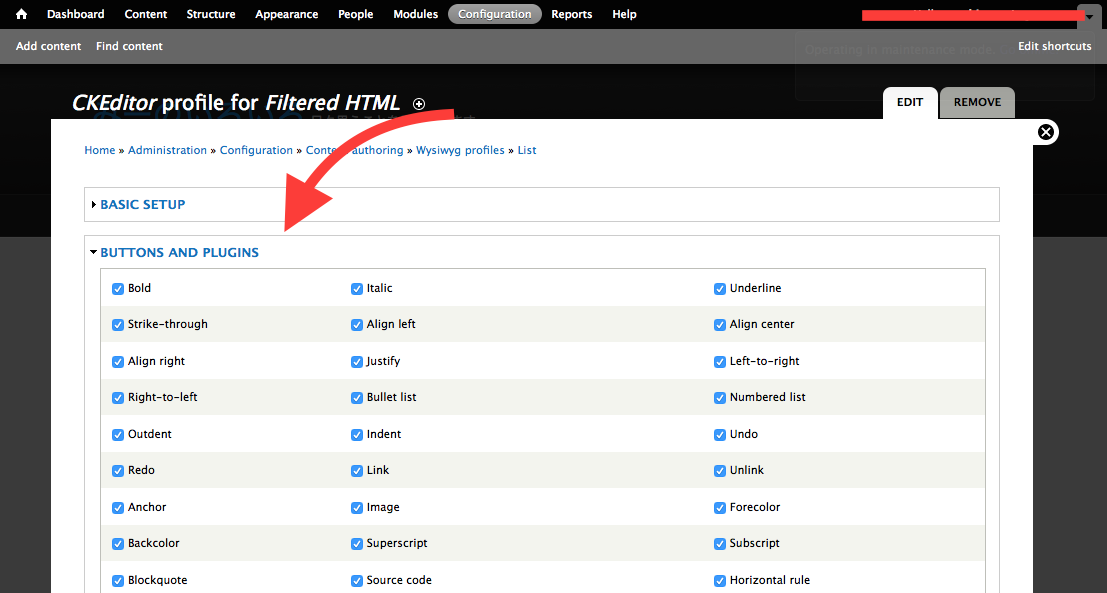Collapse the BUTTONS AND PLUGINS section
1107x593 pixels.
pyautogui.click(x=179, y=253)
